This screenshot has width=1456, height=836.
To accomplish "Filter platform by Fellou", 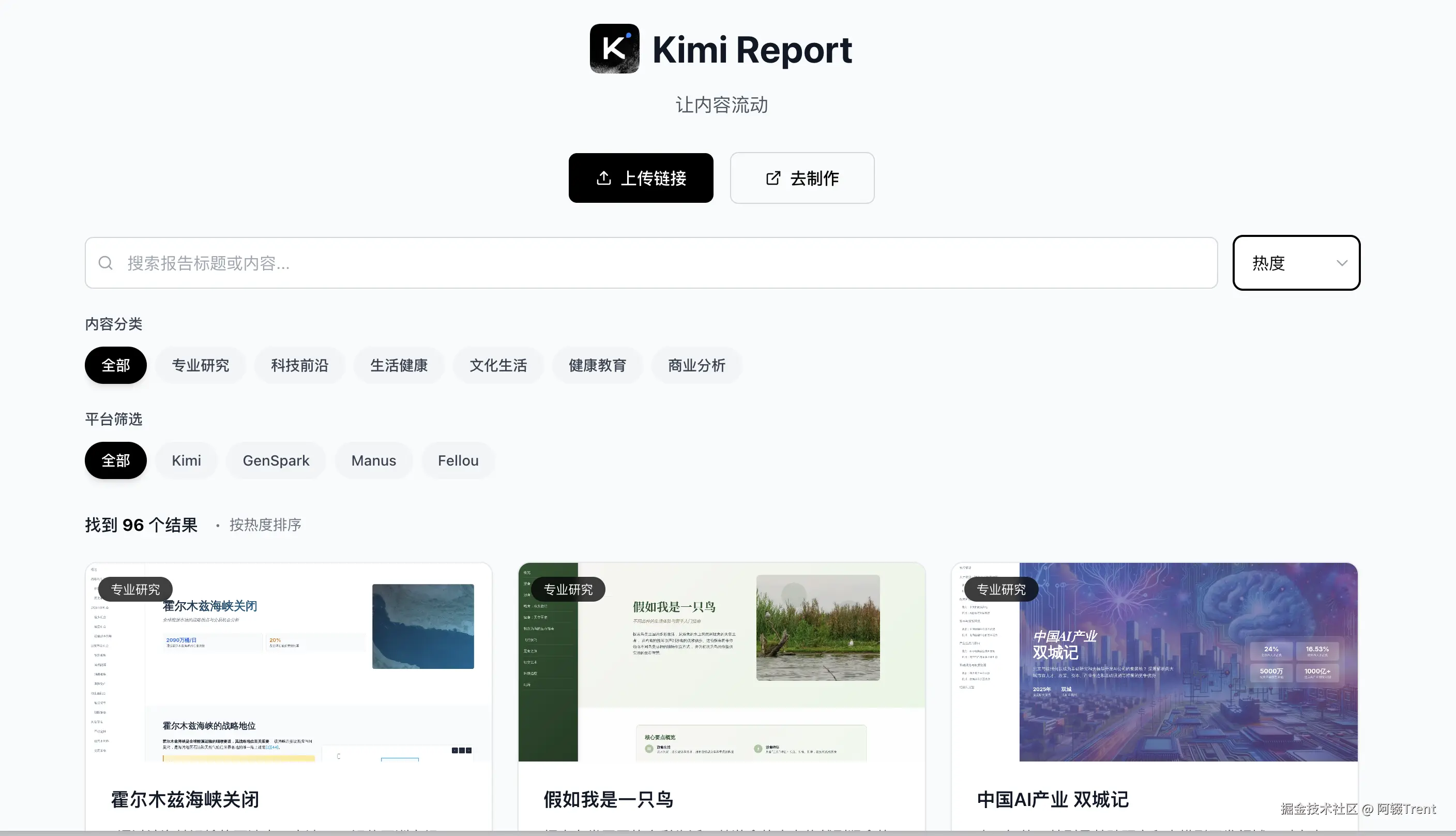I will point(458,460).
